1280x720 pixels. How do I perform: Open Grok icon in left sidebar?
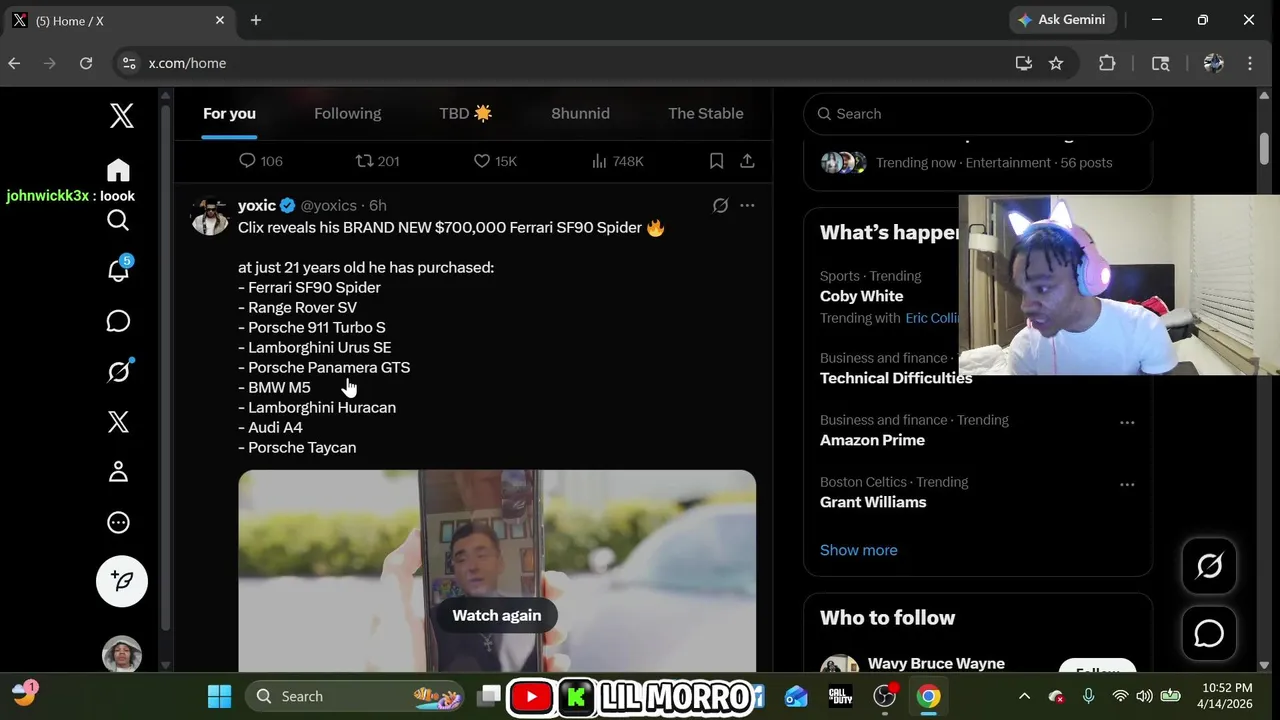[x=118, y=371]
